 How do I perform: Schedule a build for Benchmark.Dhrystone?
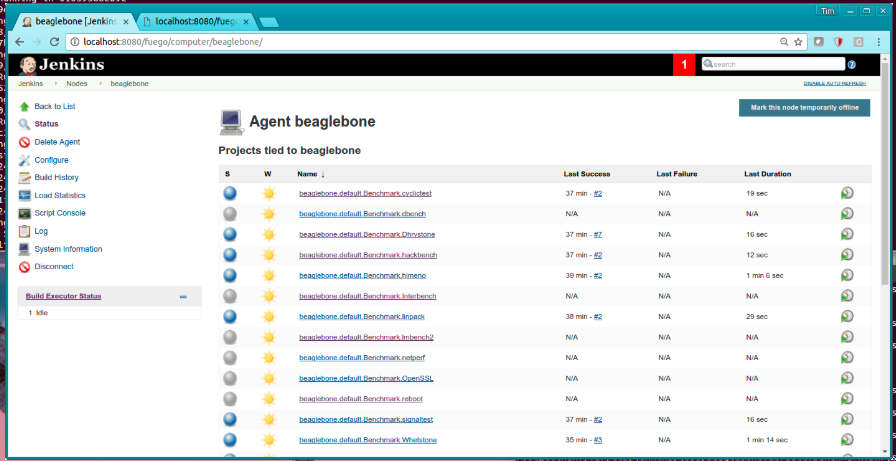(847, 234)
